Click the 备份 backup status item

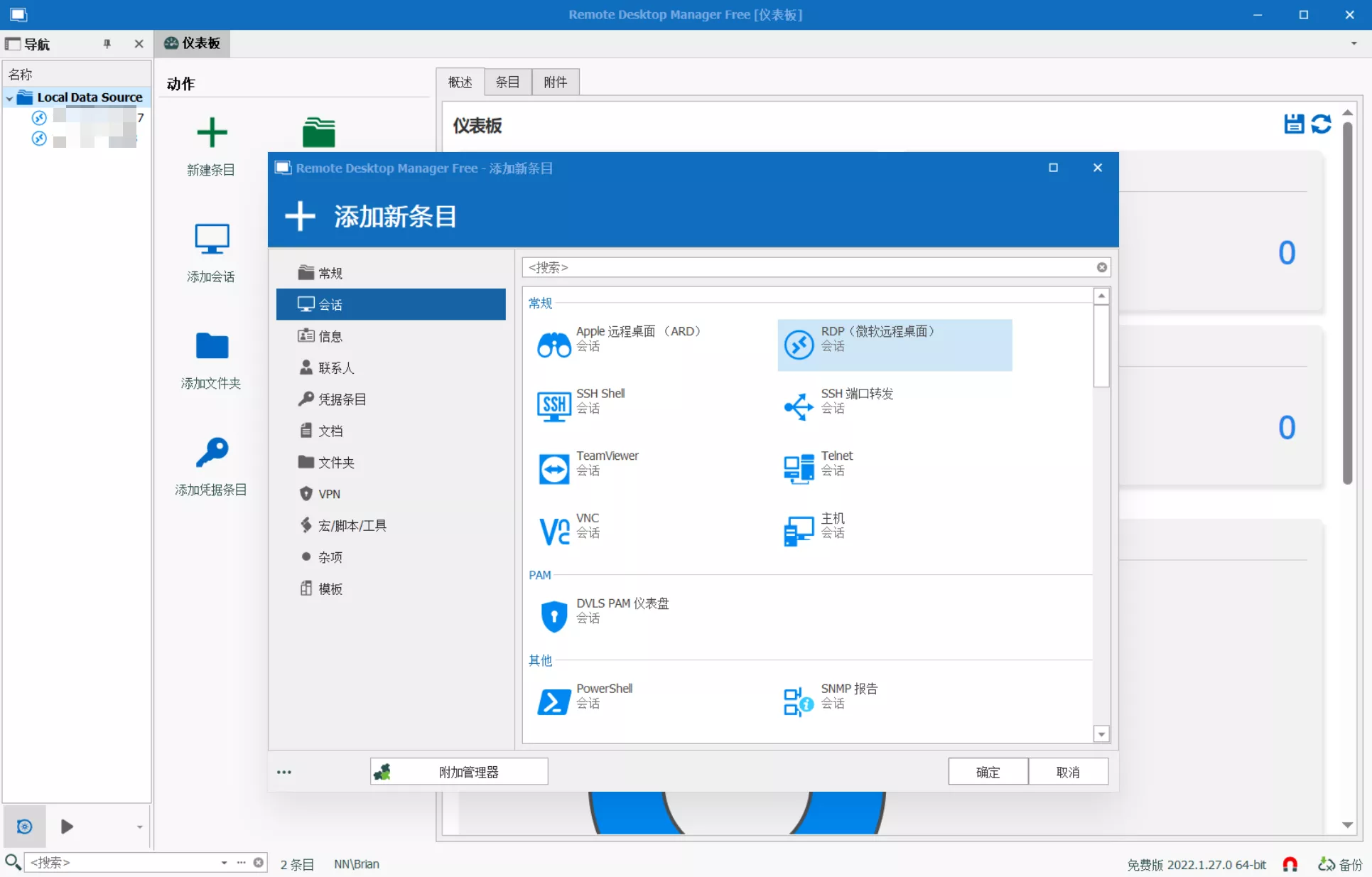pyautogui.click(x=1340, y=864)
